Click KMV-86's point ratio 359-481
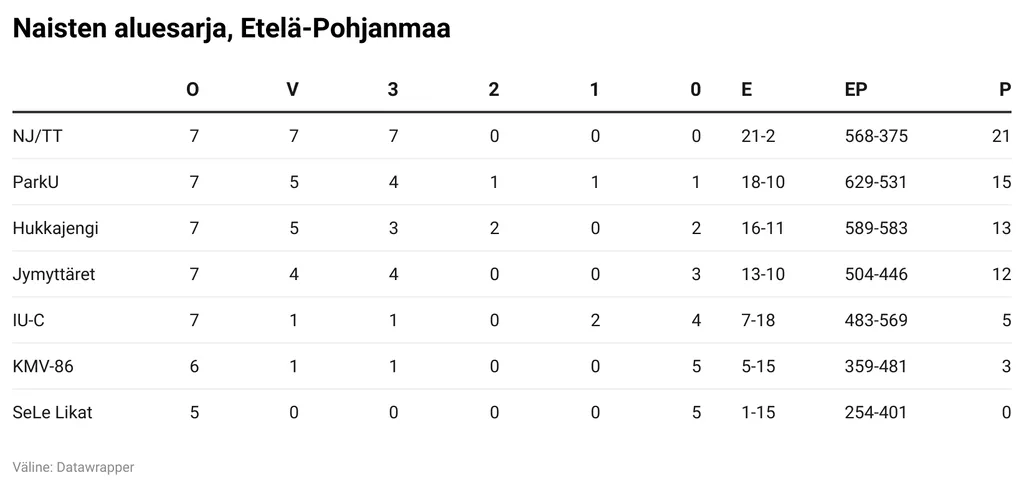Image resolution: width=1024 pixels, height=488 pixels. point(876,366)
